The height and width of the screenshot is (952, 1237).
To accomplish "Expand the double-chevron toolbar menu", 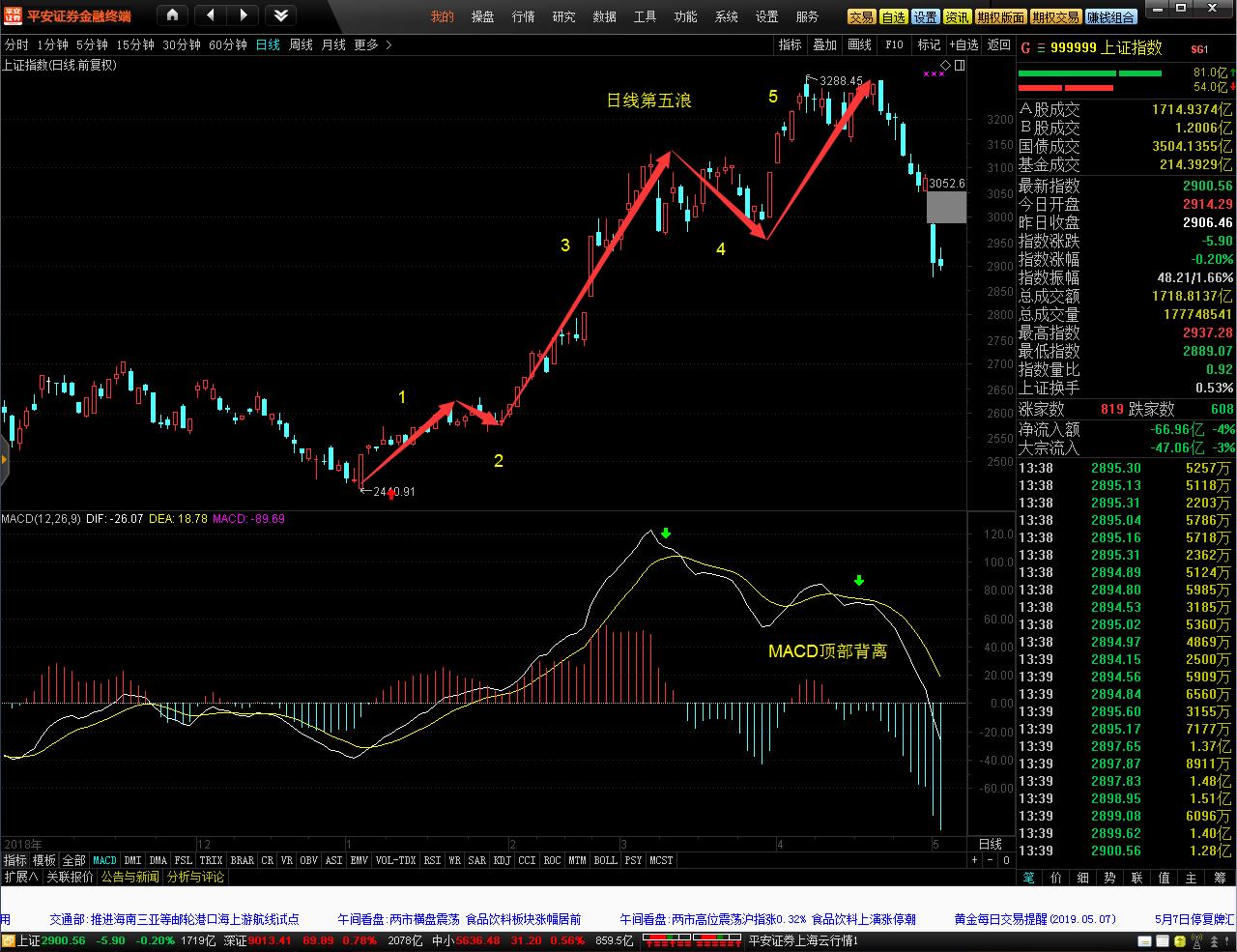I will pos(280,15).
